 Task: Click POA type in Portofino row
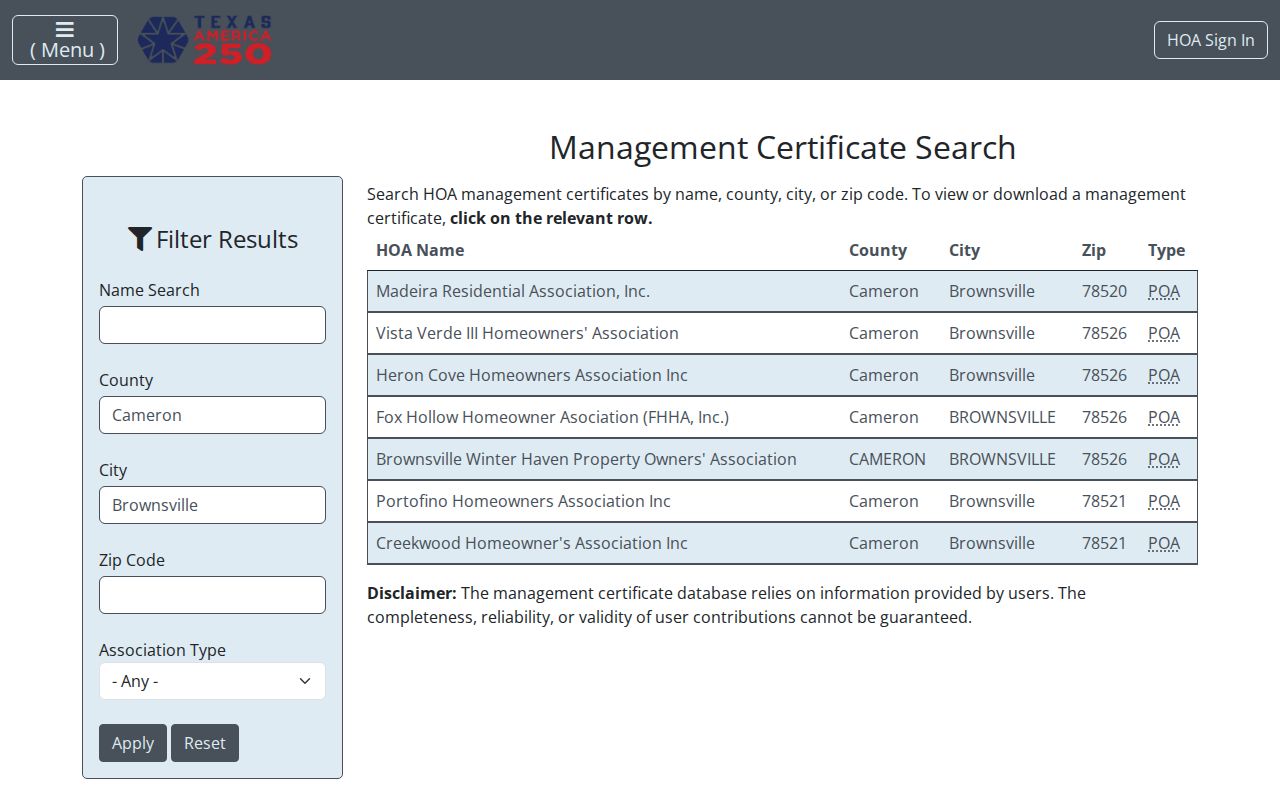1164,501
